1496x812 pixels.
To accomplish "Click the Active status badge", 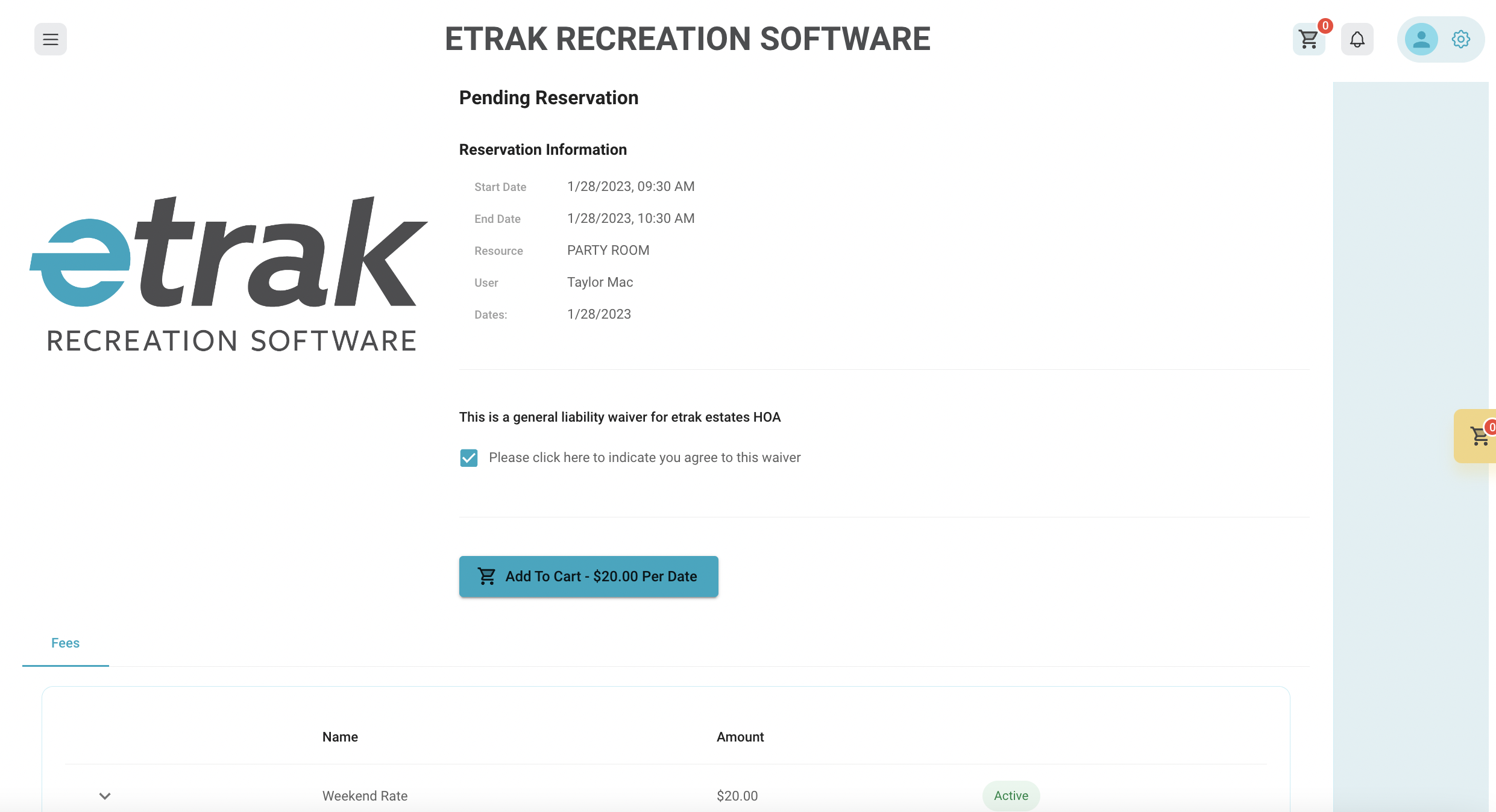I will coord(1011,796).
